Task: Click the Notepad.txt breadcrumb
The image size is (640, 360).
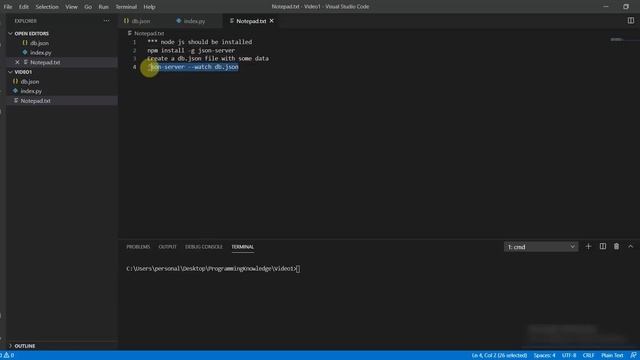Action: (x=149, y=33)
